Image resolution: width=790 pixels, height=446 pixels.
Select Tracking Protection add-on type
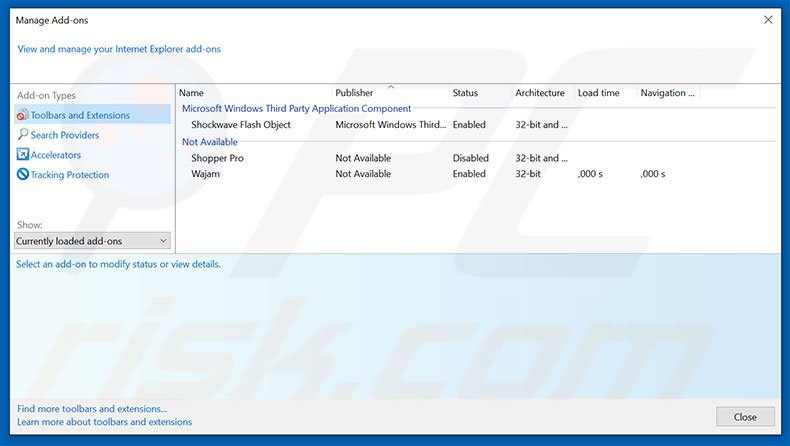click(x=70, y=175)
